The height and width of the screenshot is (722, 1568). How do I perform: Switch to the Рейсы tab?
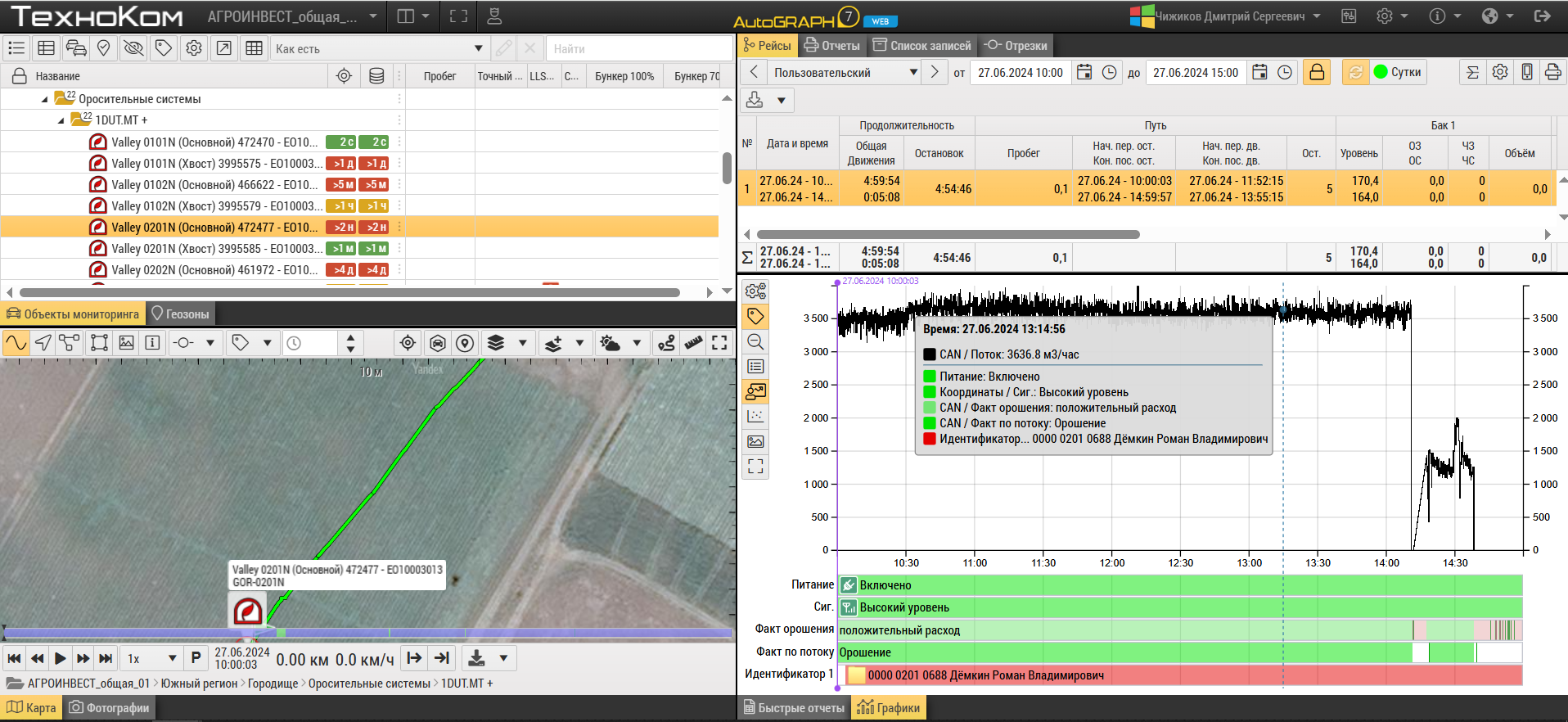tap(767, 46)
